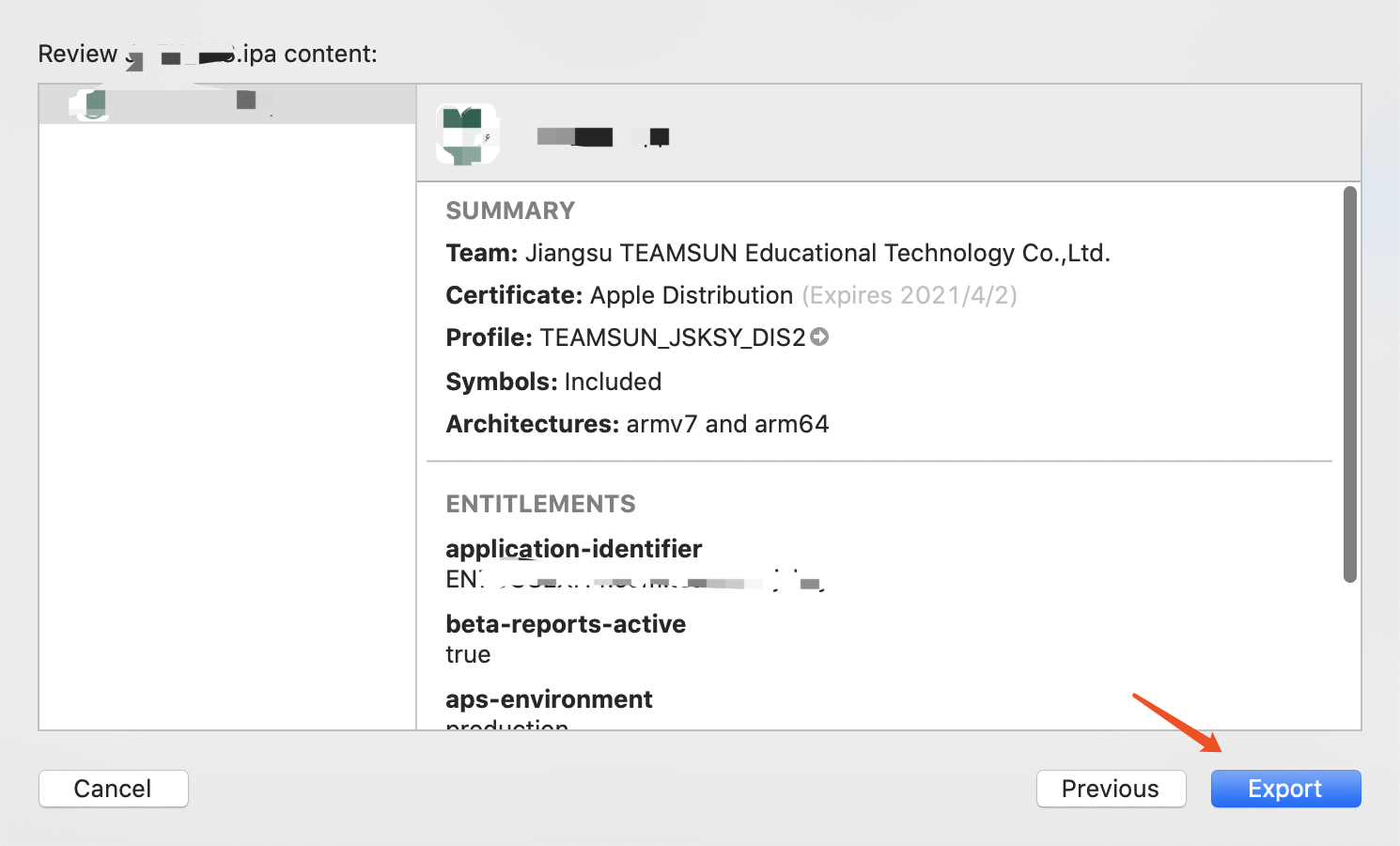Click the application-identifier entitlement
Image resolution: width=1400 pixels, height=846 pixels.
click(x=574, y=549)
